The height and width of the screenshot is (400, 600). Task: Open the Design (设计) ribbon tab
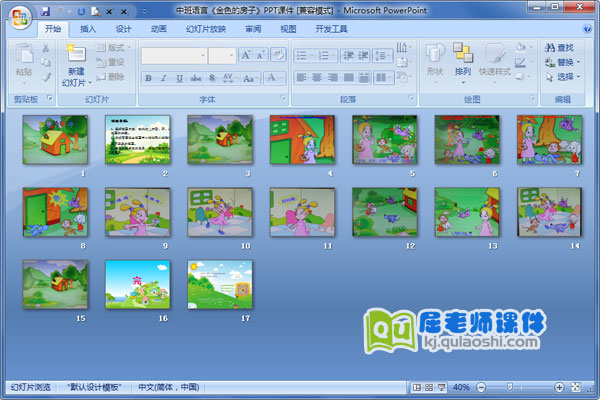pos(123,29)
